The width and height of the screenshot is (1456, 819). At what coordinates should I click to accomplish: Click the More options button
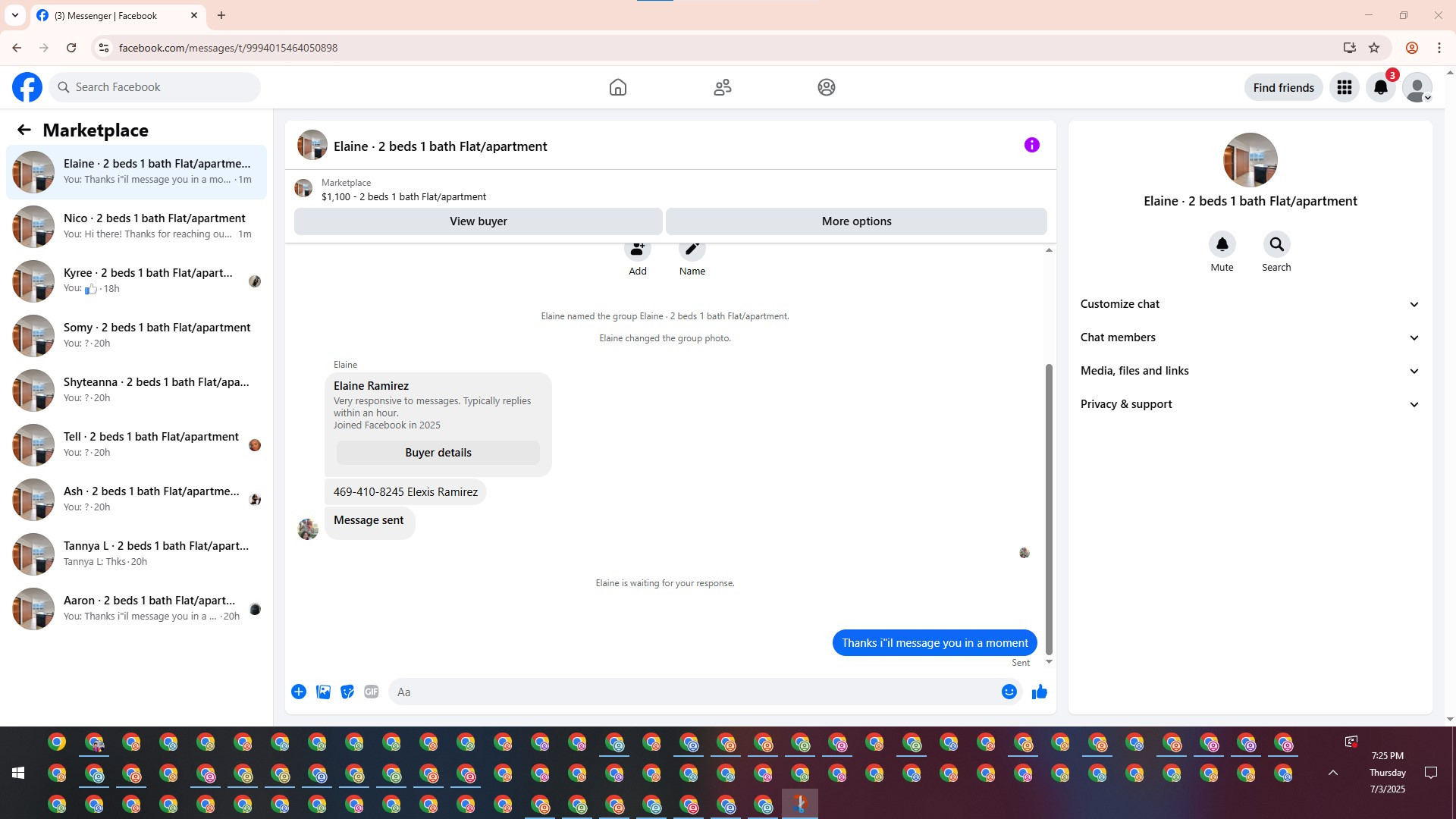pos(856,221)
